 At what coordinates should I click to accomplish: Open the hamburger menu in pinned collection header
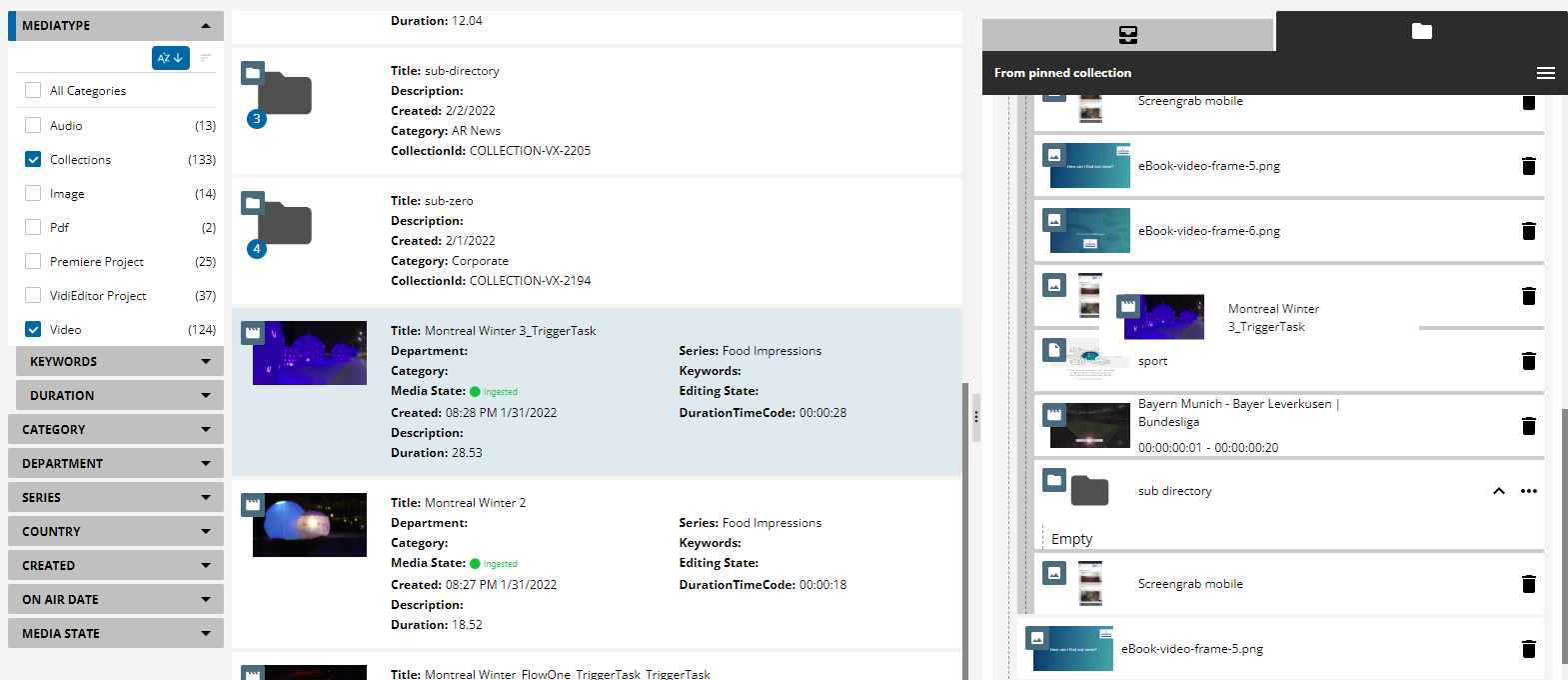[x=1545, y=73]
